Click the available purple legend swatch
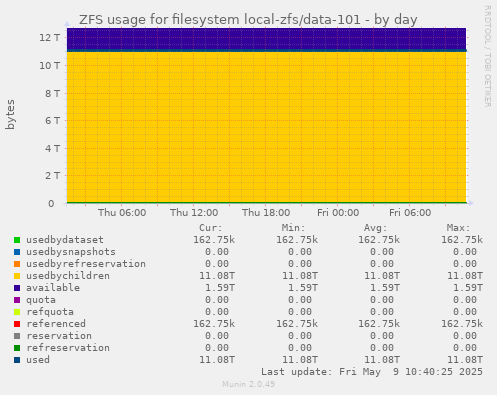This screenshot has height=395, width=497. point(17,288)
